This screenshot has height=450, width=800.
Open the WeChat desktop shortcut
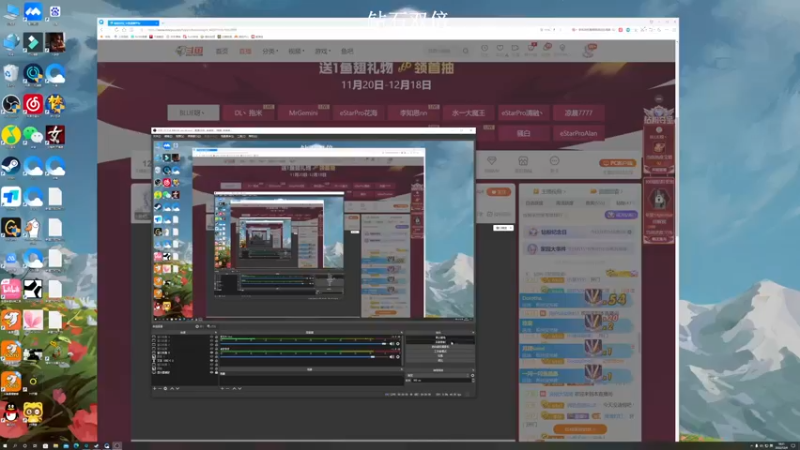(33, 135)
